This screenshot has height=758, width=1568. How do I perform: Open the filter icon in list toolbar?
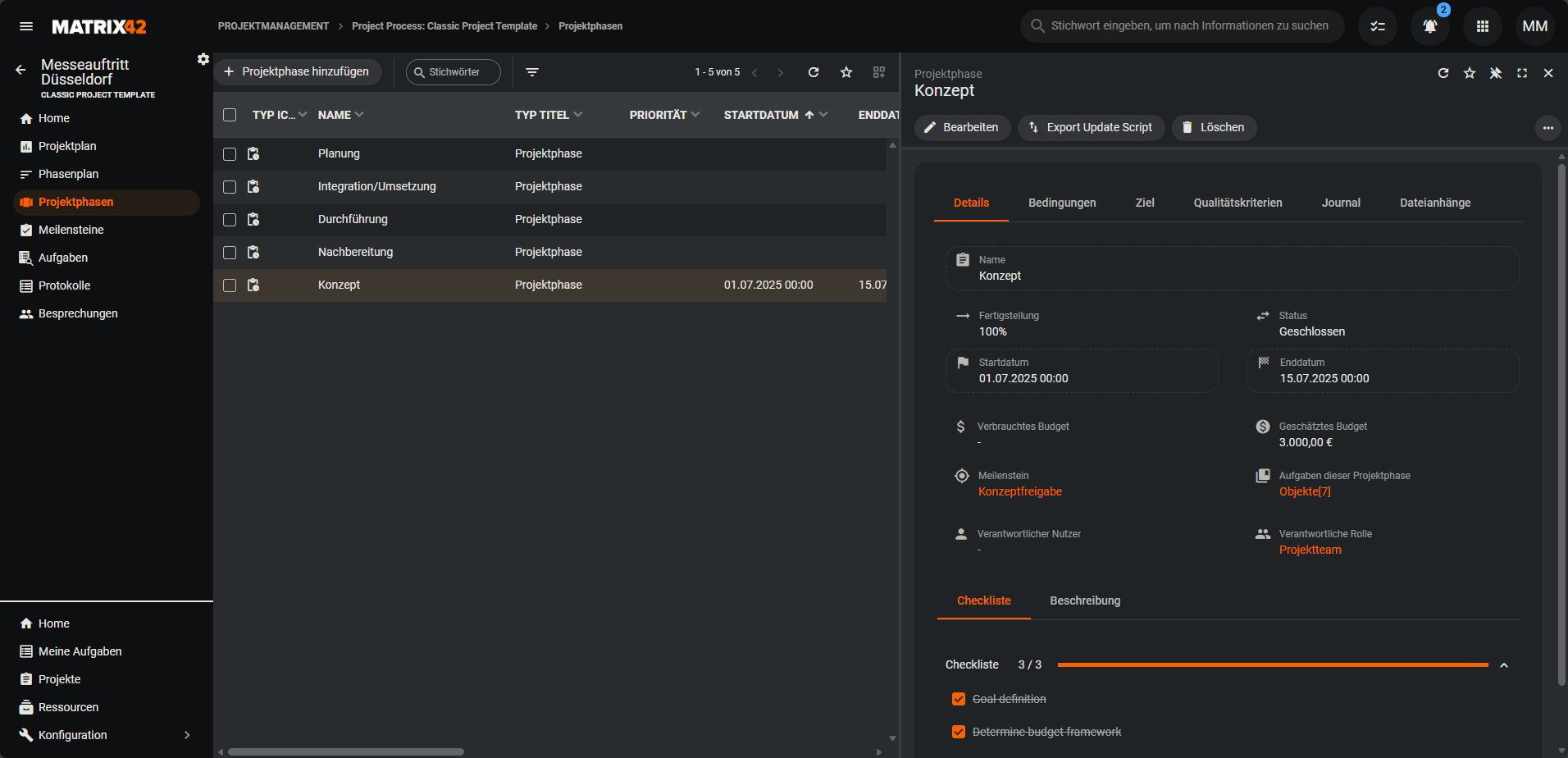(532, 72)
